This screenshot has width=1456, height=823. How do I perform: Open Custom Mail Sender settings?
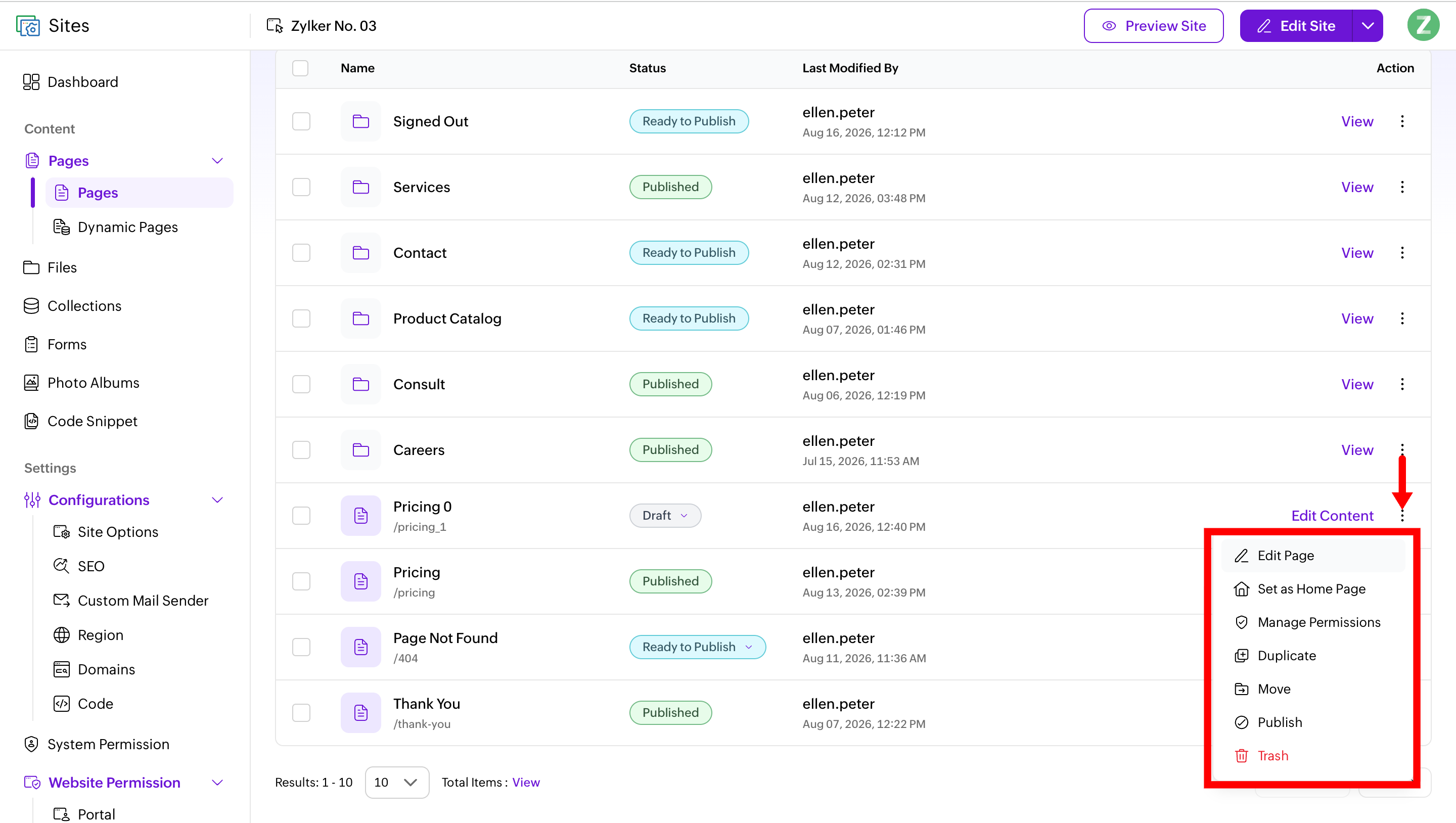tap(130, 600)
